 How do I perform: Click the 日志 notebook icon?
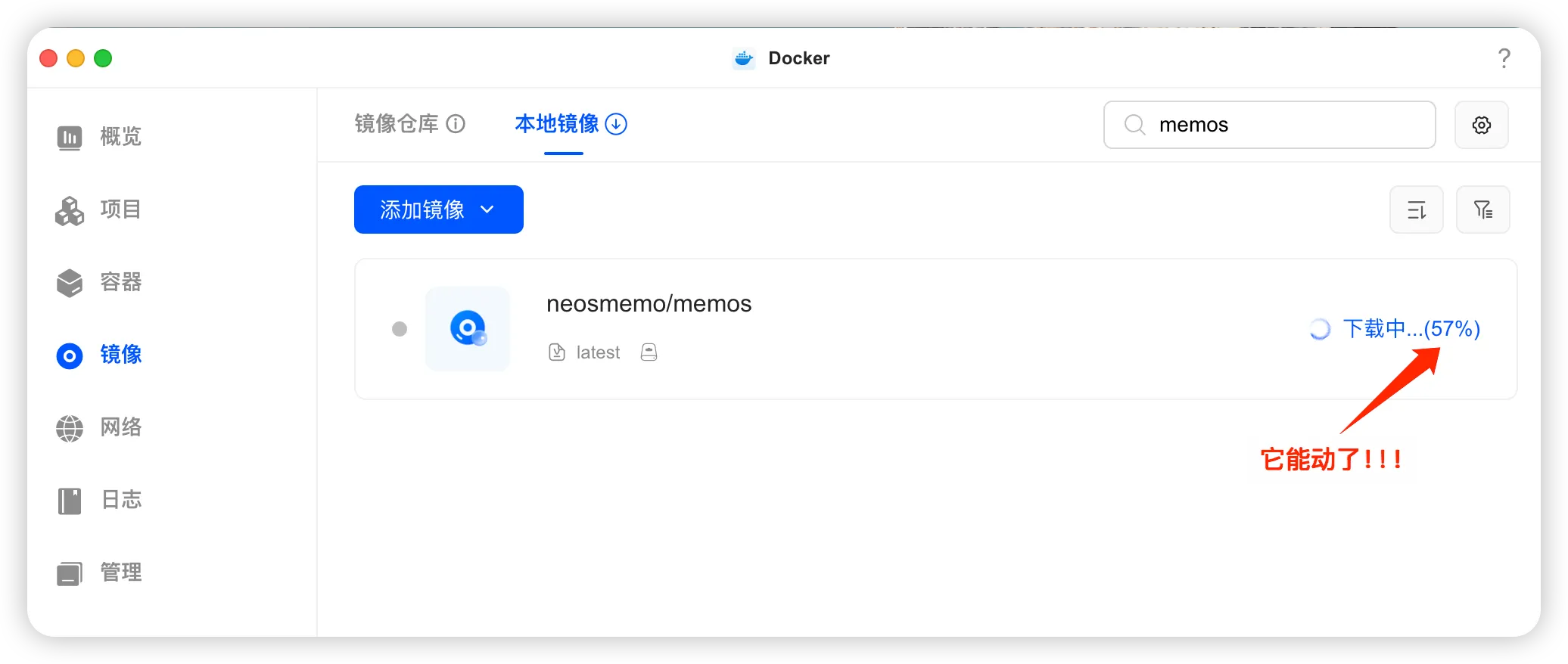(70, 501)
